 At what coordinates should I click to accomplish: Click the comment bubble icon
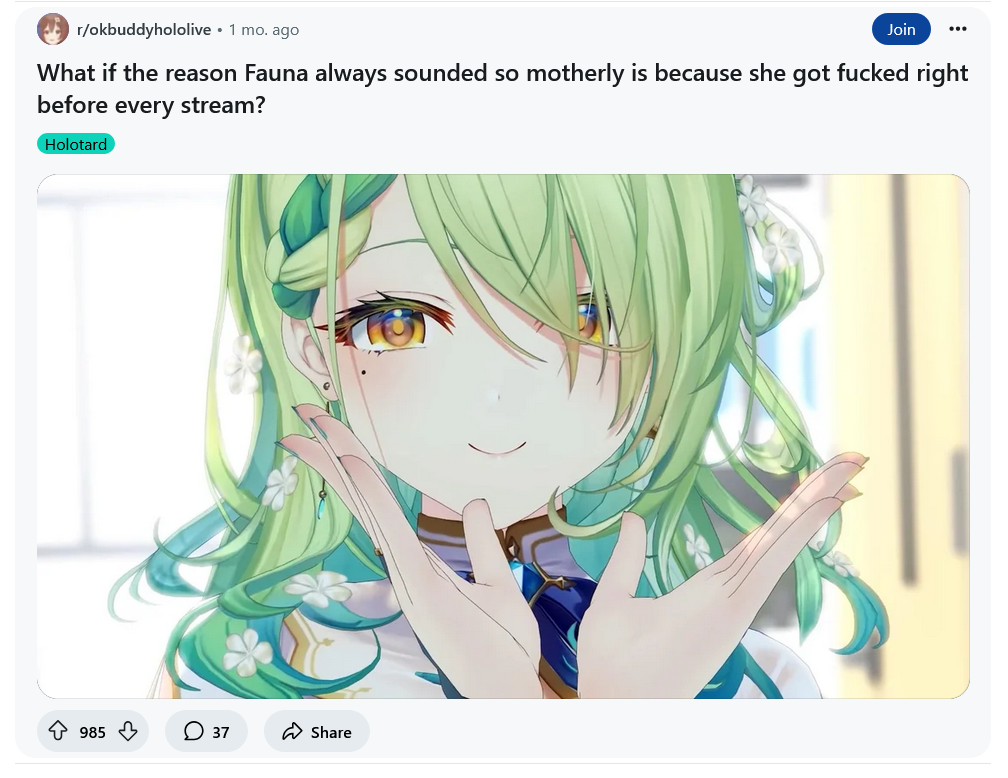[194, 731]
